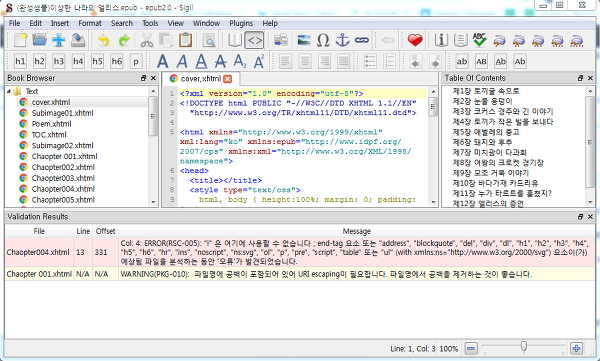Image resolution: width=600 pixels, height=361 pixels.
Task: Open the Insert menu
Action: 60,23
